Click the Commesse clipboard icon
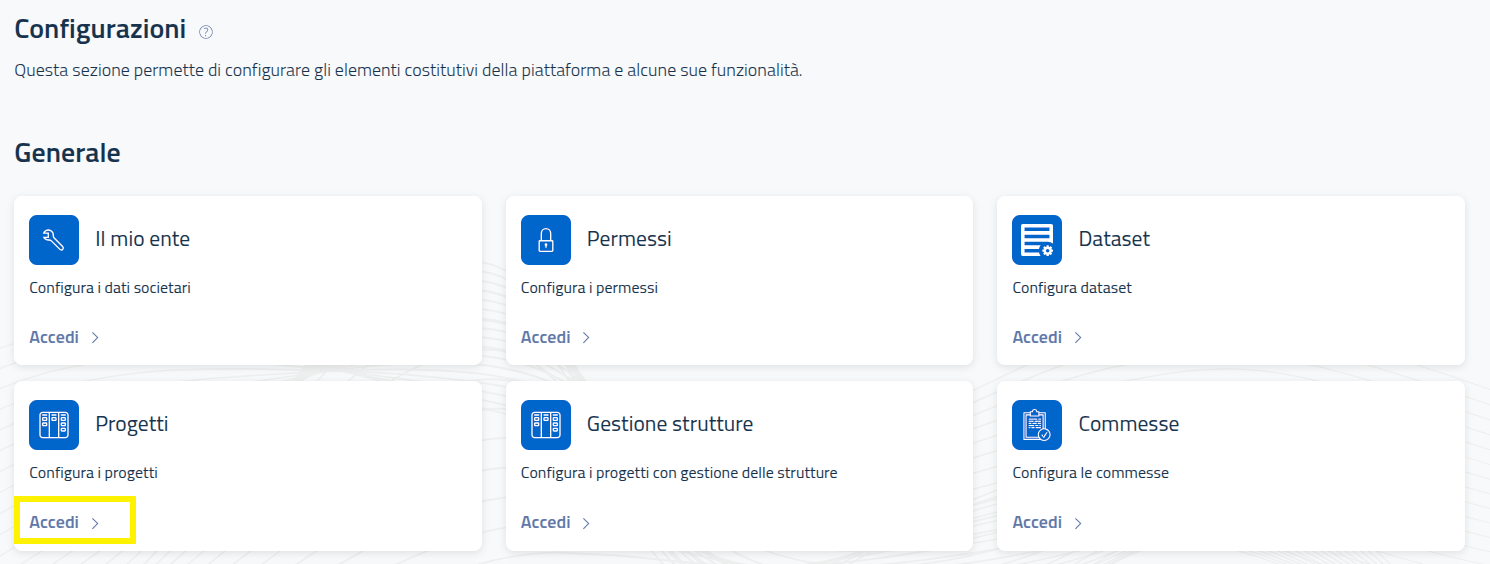The height and width of the screenshot is (564, 1490). pos(1037,425)
